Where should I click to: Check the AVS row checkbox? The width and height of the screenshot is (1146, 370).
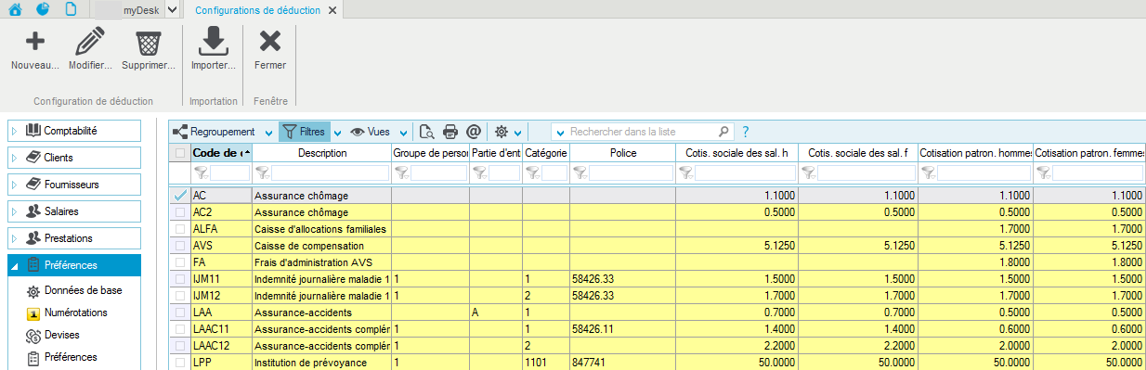180,246
